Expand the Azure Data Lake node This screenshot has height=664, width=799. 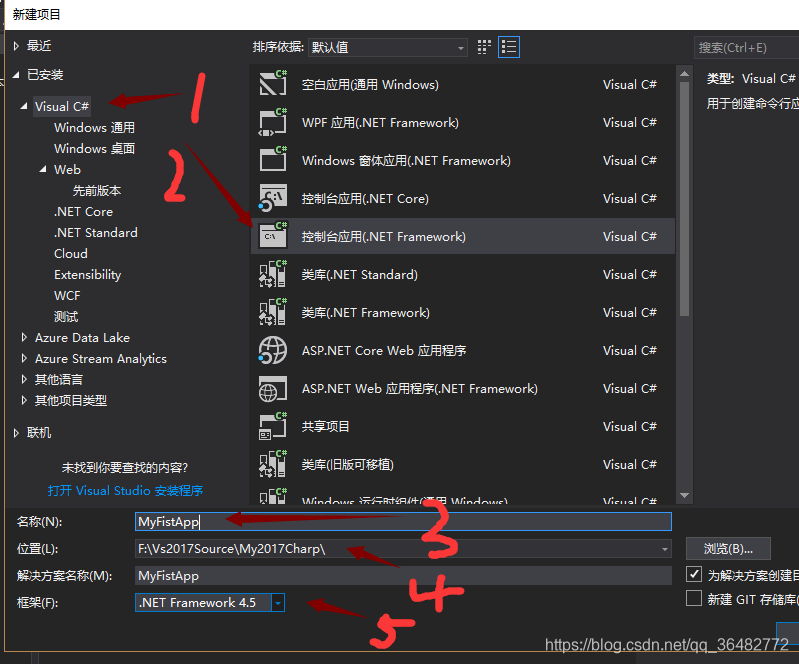pos(24,337)
